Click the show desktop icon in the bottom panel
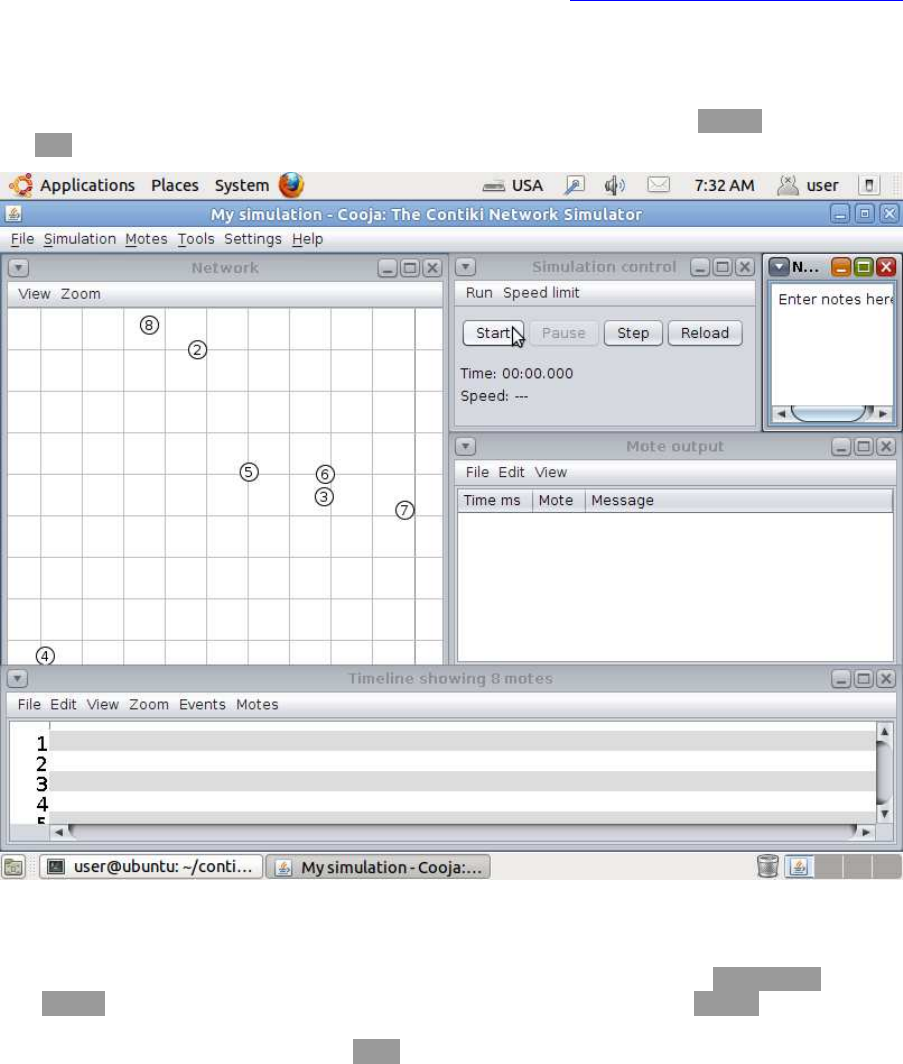The width and height of the screenshot is (903, 1064). pos(14,867)
